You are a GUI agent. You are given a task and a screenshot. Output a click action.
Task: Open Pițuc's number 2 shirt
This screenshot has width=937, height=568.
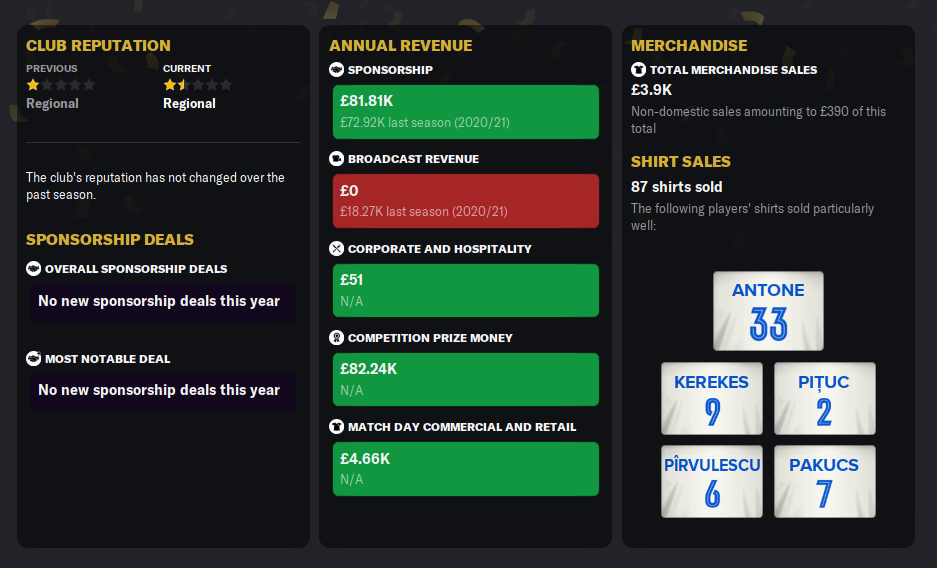824,398
